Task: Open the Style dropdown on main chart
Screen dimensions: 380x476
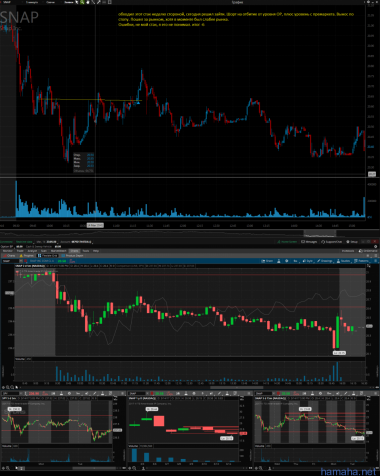Action: point(308,261)
